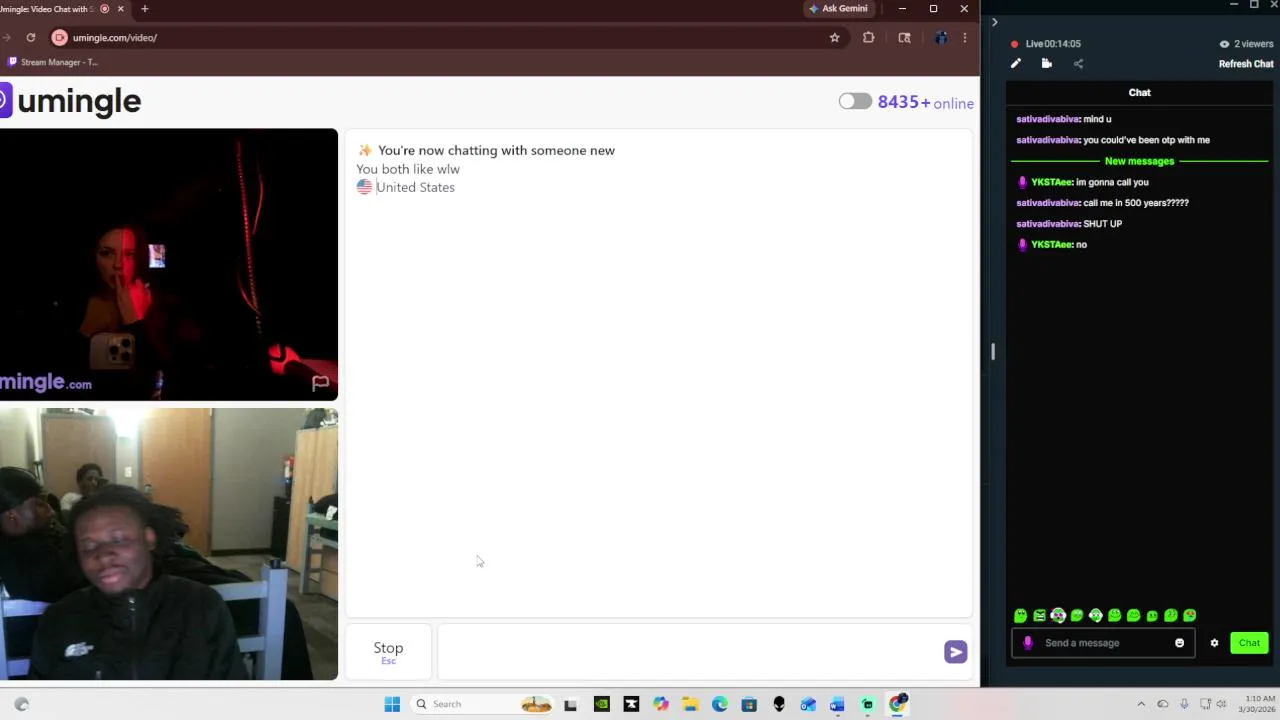
Task: Click the Umingle logo
Action: pyautogui.click(x=70, y=101)
